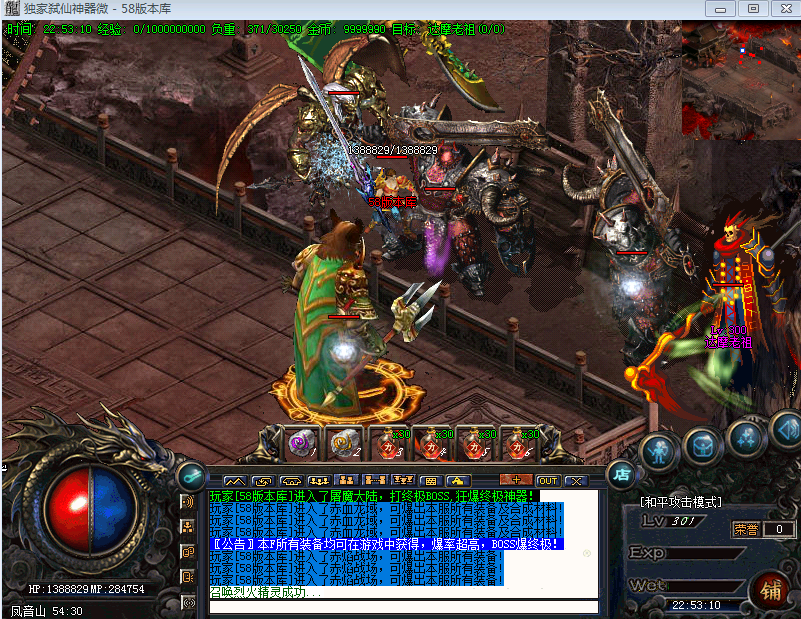Toggle the first chat channel filter button

[234, 481]
